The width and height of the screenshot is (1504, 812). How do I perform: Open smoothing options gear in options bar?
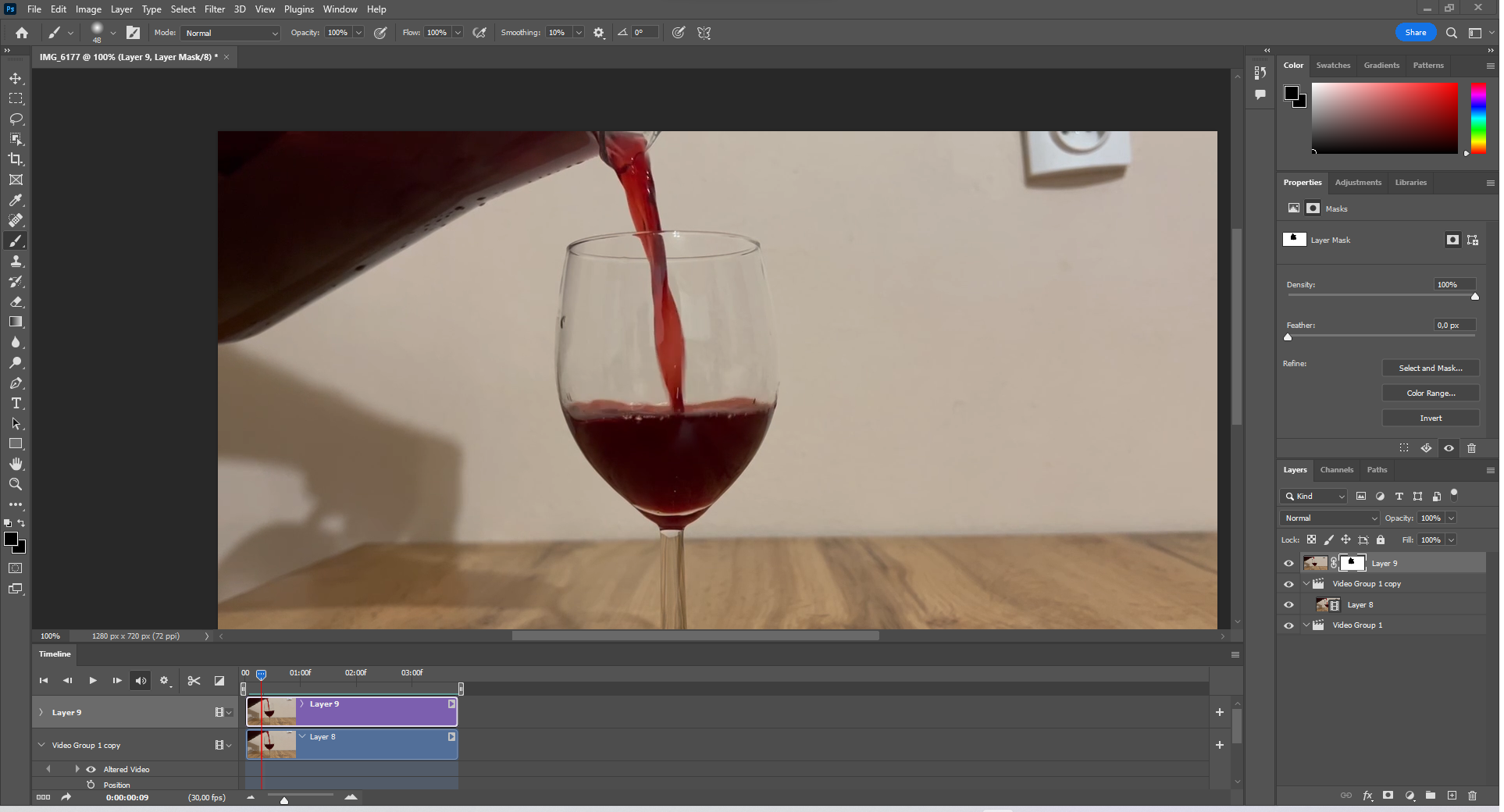(x=599, y=33)
